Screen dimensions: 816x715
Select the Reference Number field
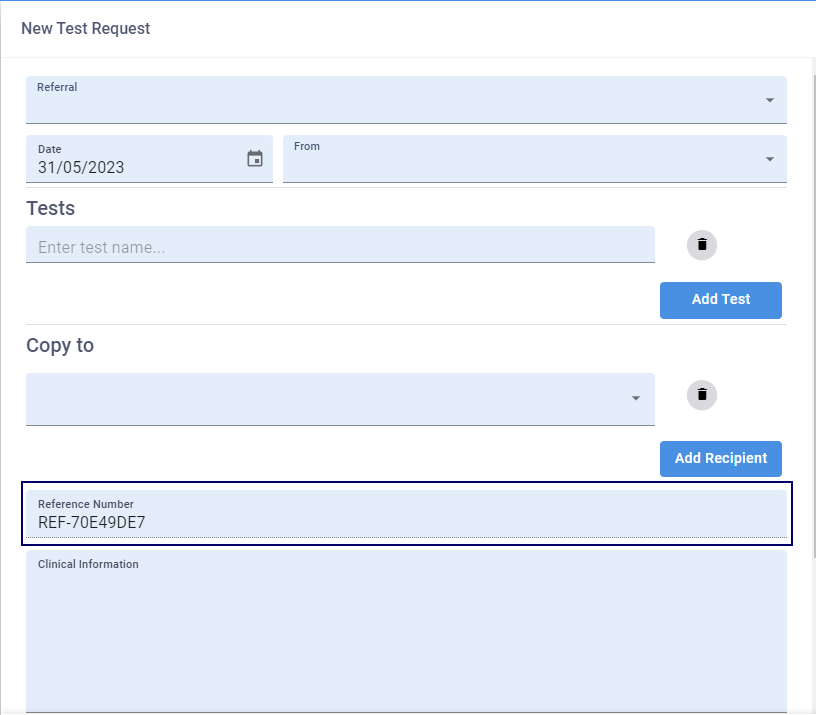pyautogui.click(x=400, y=515)
